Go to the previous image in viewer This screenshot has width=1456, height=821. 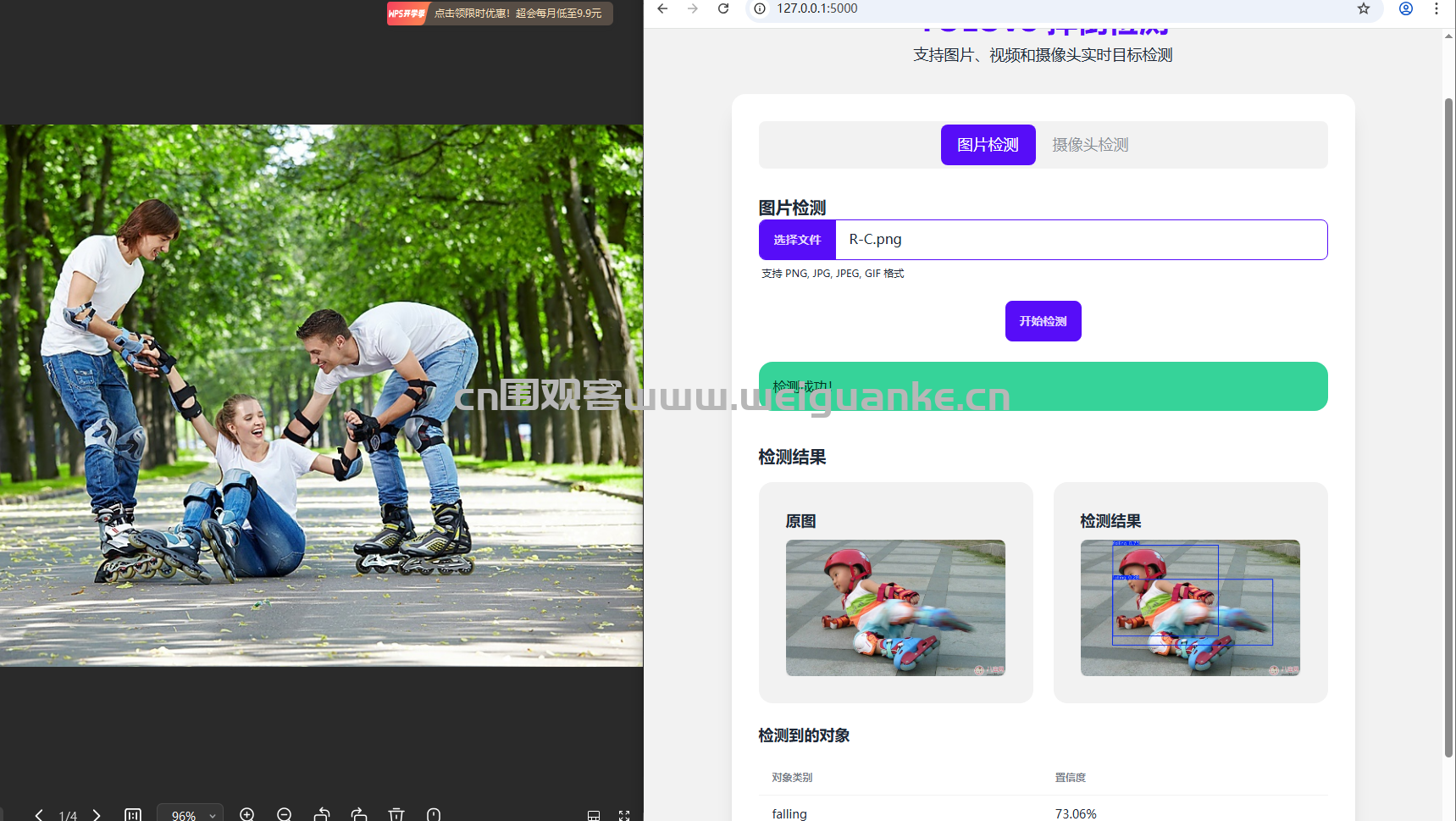coord(39,815)
